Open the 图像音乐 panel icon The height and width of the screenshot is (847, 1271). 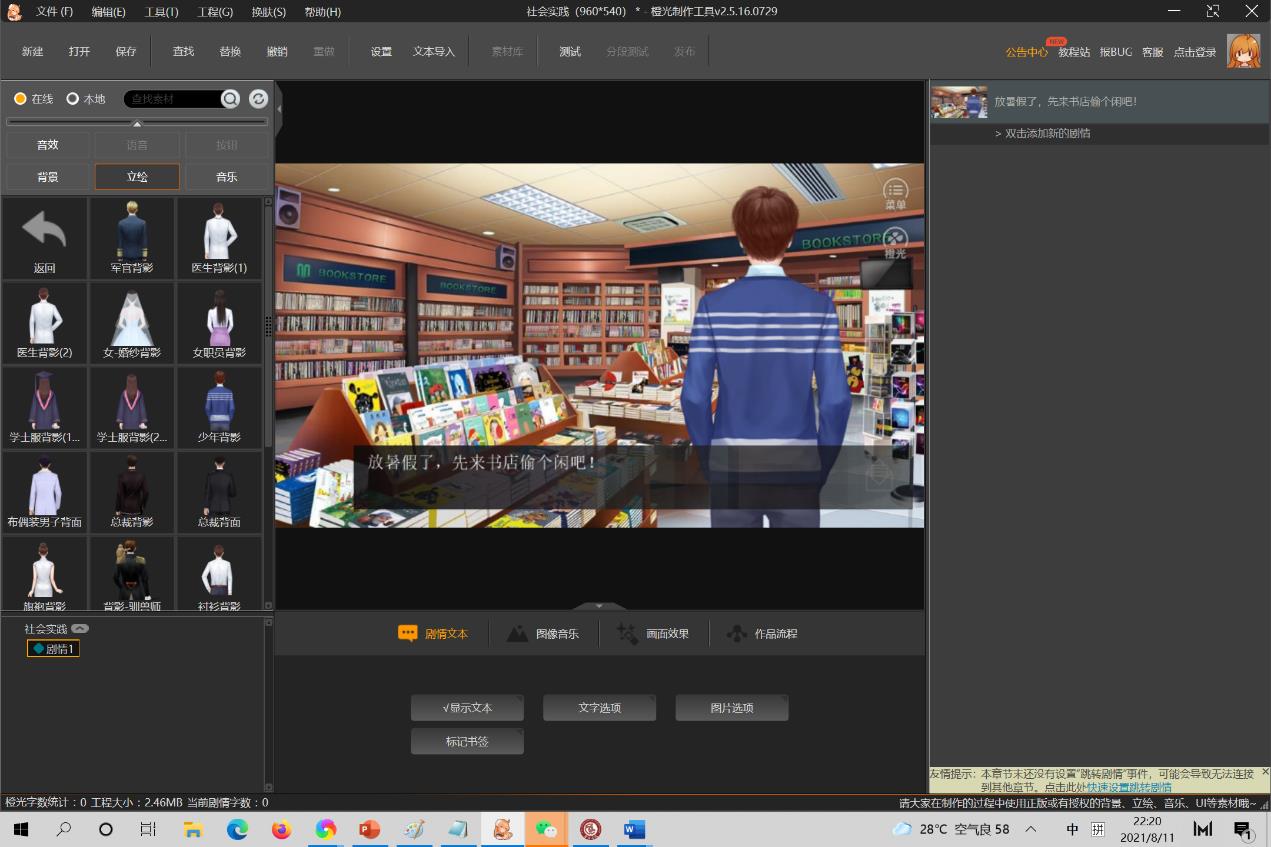point(517,634)
